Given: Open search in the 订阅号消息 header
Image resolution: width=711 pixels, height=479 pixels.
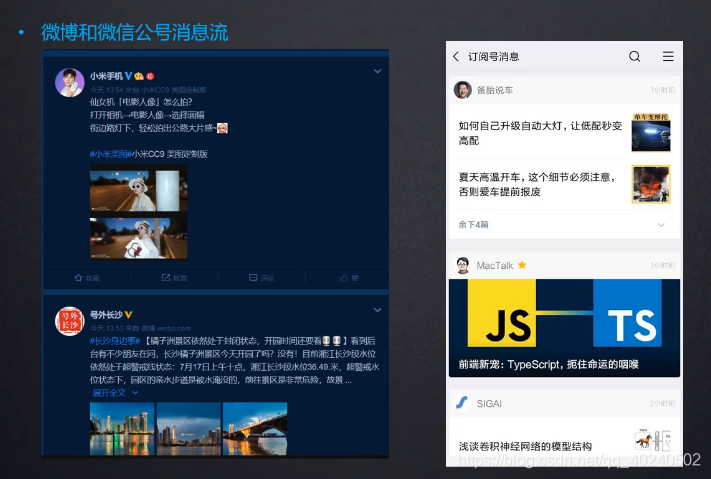Looking at the screenshot, I should [x=634, y=56].
